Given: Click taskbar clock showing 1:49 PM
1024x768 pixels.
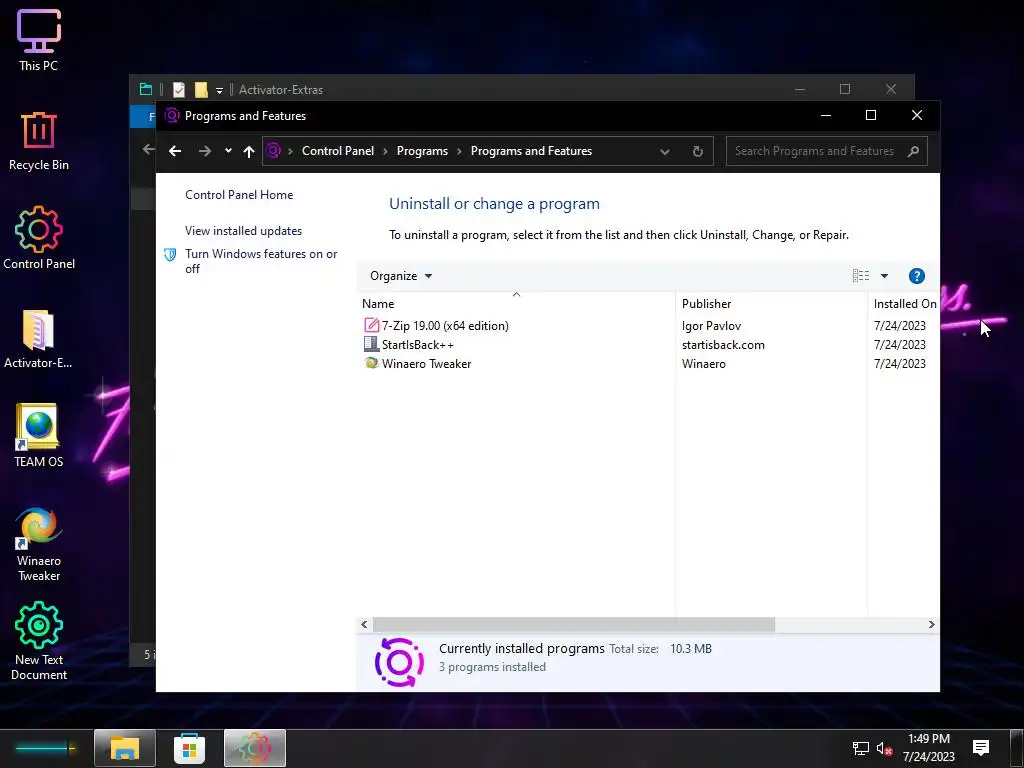Looking at the screenshot, I should [929, 748].
